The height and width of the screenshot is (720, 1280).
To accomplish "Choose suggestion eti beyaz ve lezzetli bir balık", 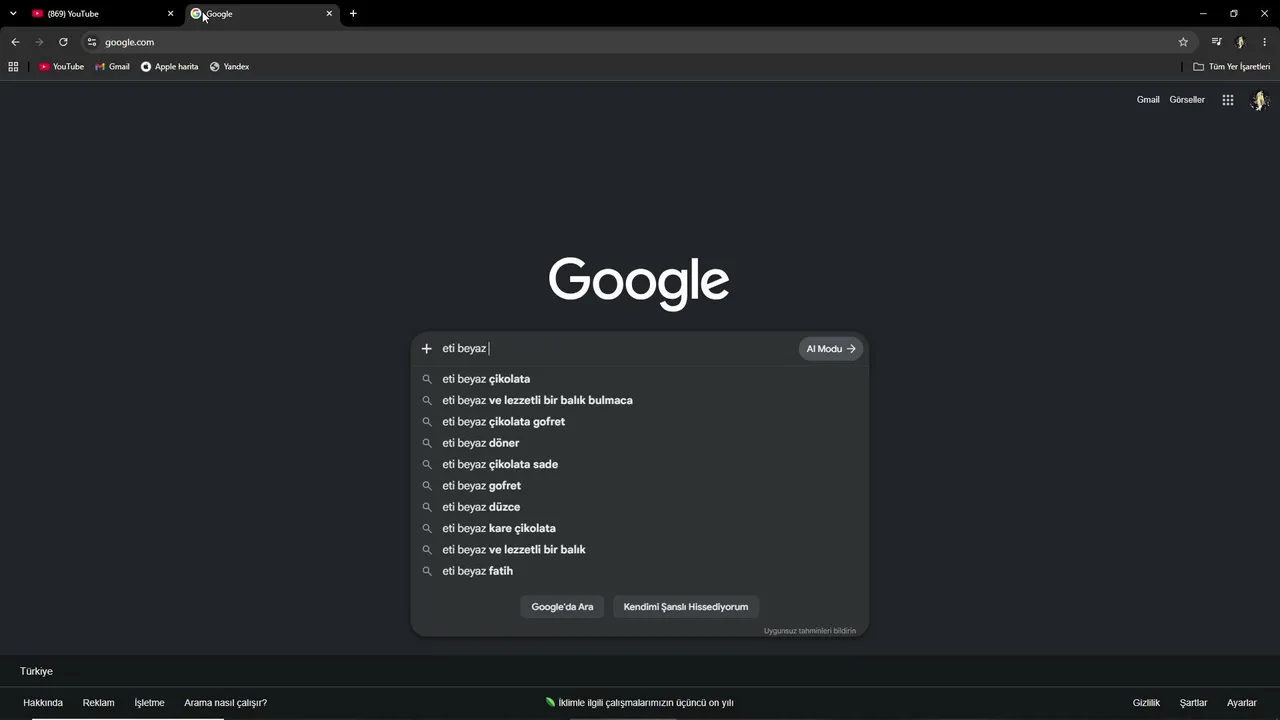I will [x=640, y=550].
